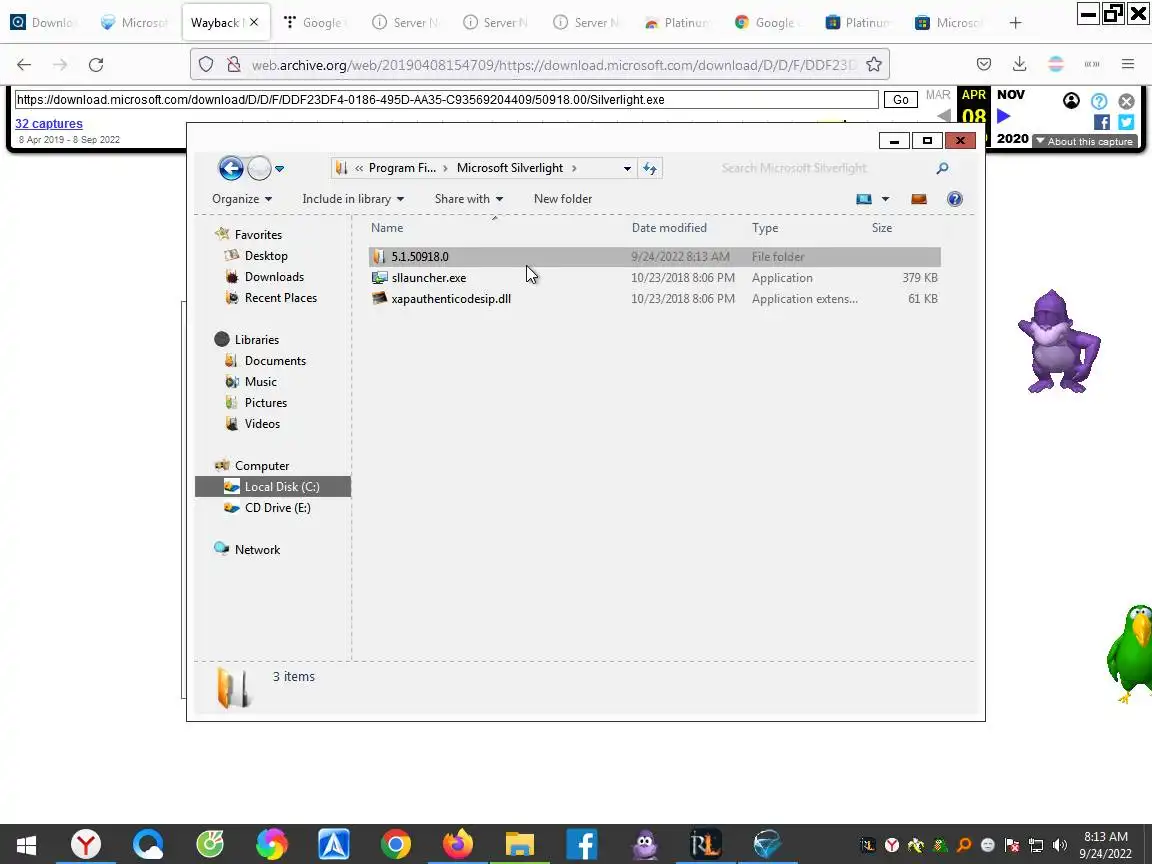Click the change view icon
Image resolution: width=1152 pixels, height=864 pixels.
click(864, 199)
